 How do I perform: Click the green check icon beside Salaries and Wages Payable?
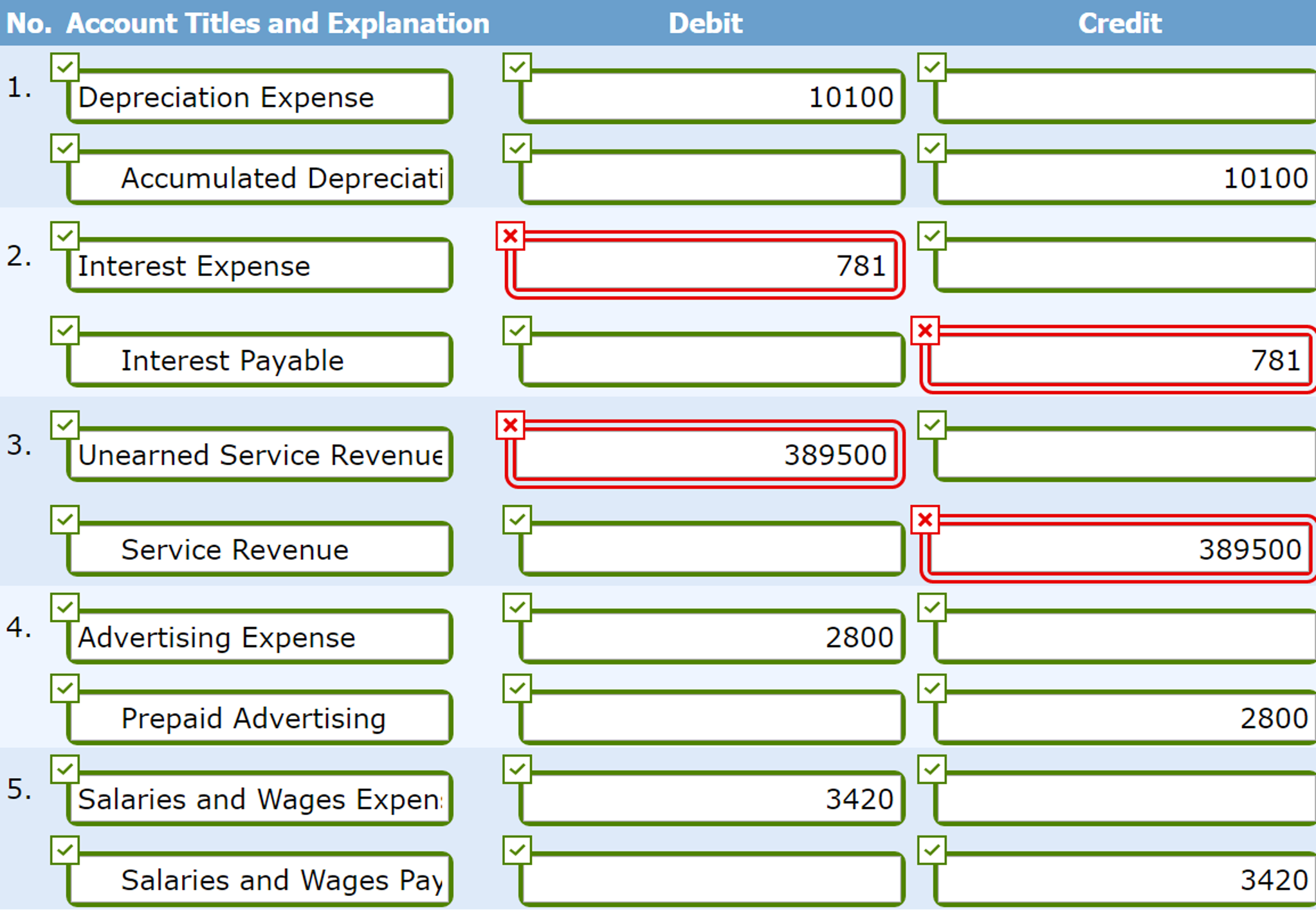(x=65, y=850)
